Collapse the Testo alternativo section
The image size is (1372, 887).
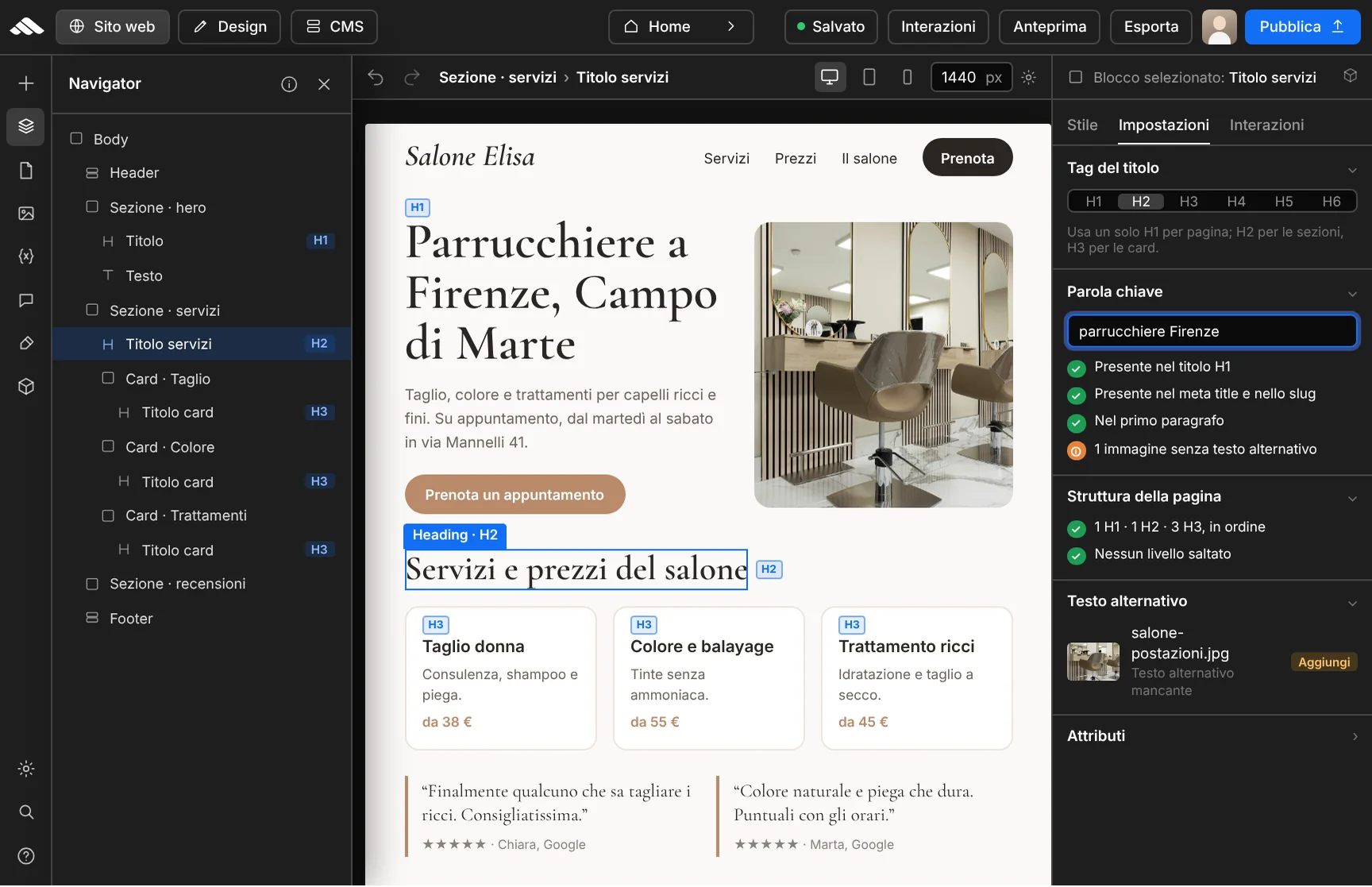[1352, 603]
